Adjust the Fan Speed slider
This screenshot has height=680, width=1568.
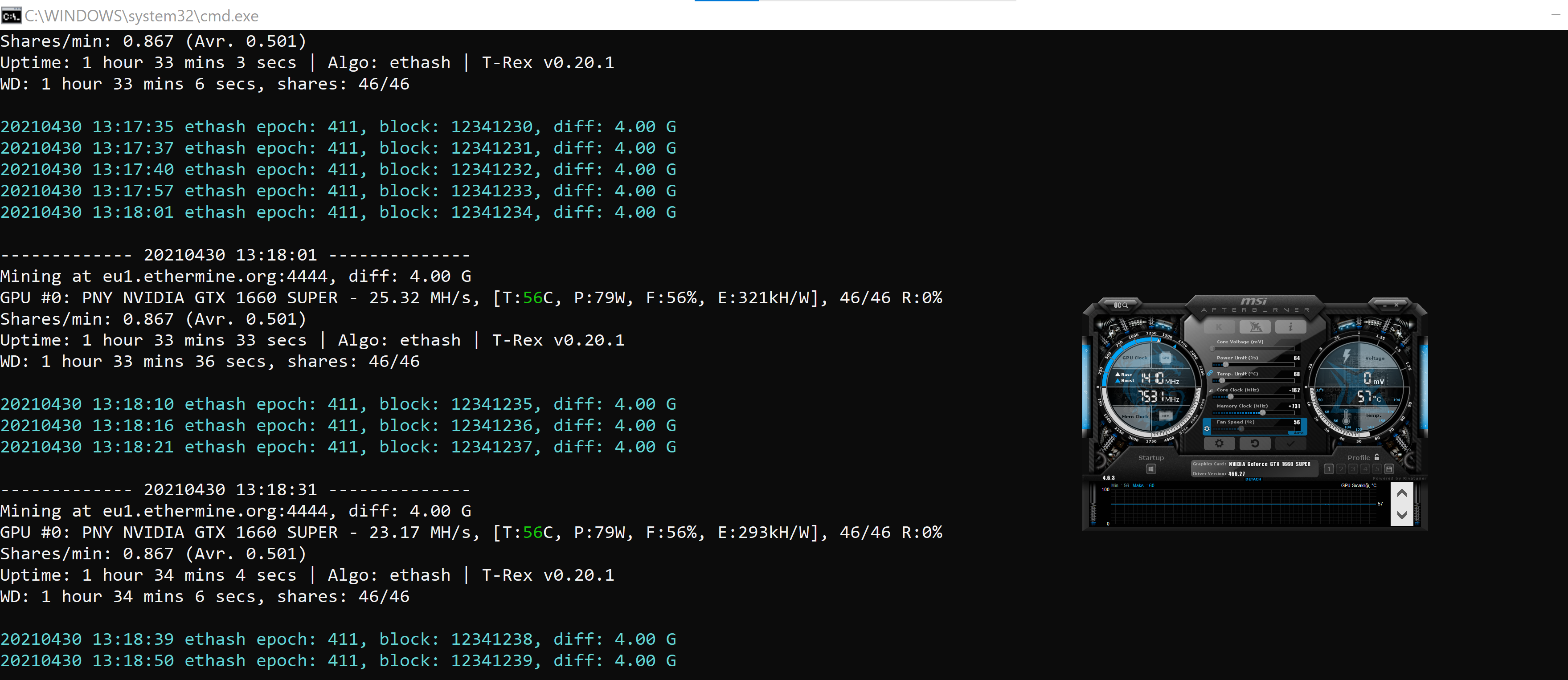click(x=1253, y=429)
